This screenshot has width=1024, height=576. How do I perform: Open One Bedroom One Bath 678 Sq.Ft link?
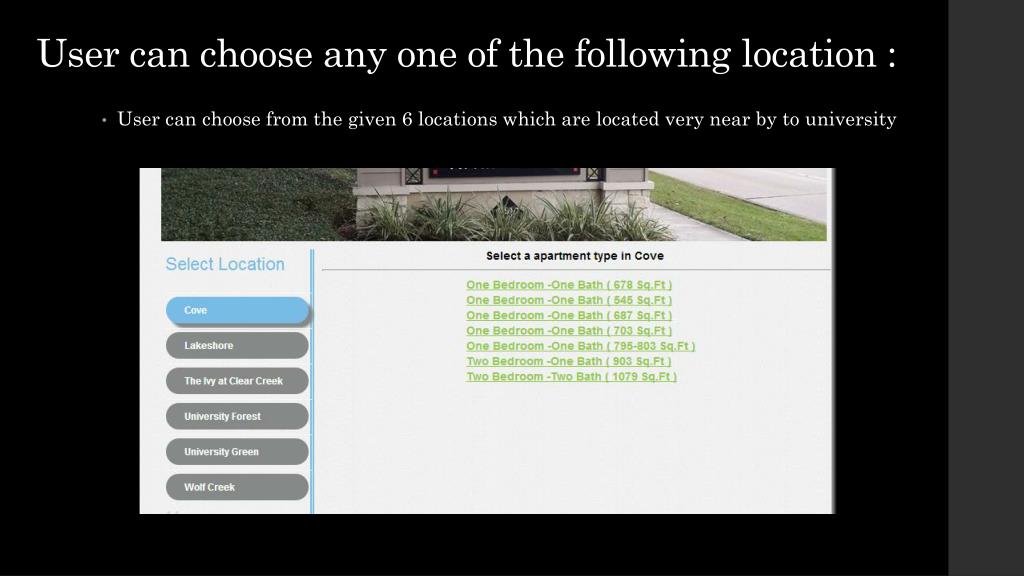click(x=569, y=285)
